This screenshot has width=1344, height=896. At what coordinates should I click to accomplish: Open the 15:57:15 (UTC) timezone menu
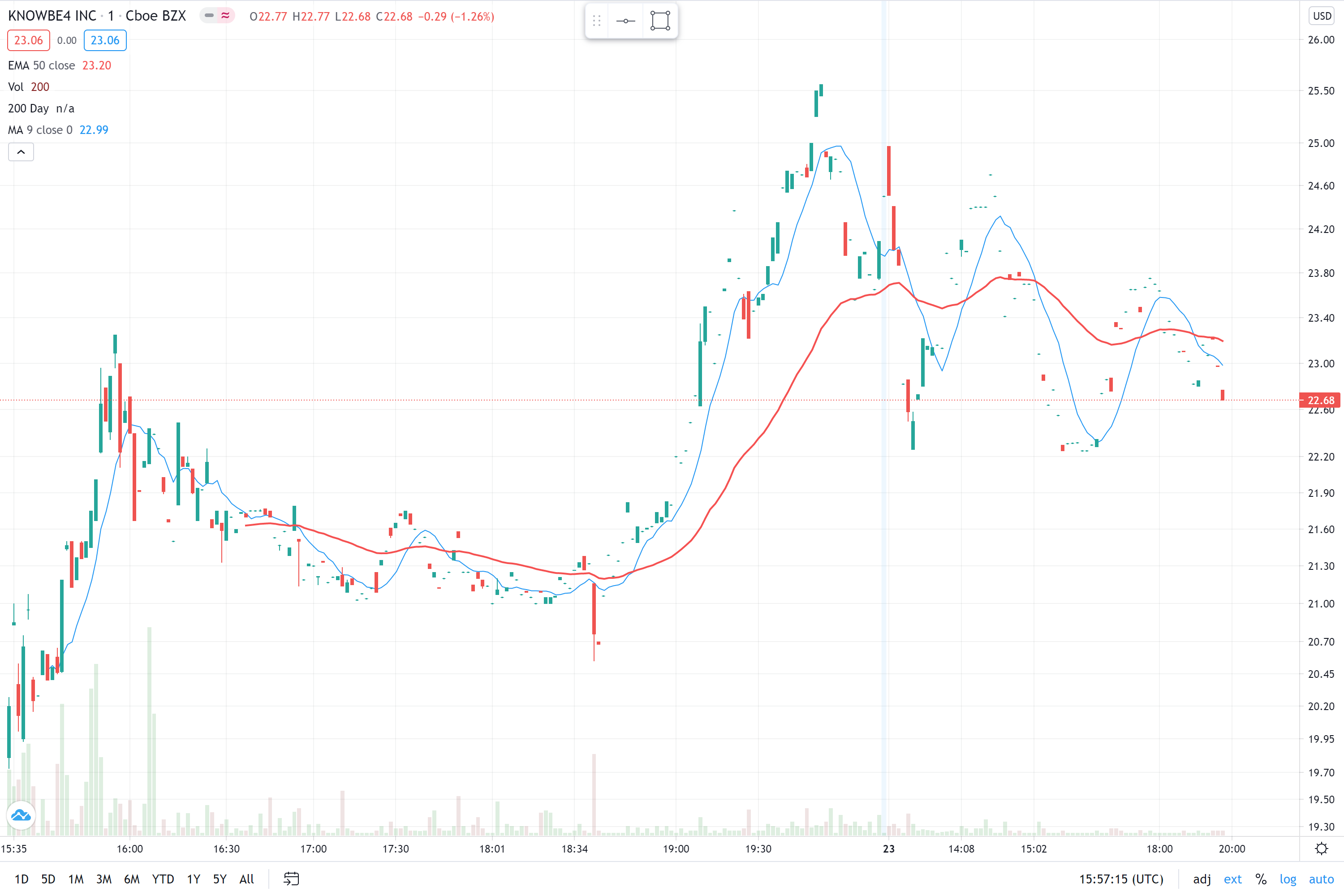point(1120,879)
